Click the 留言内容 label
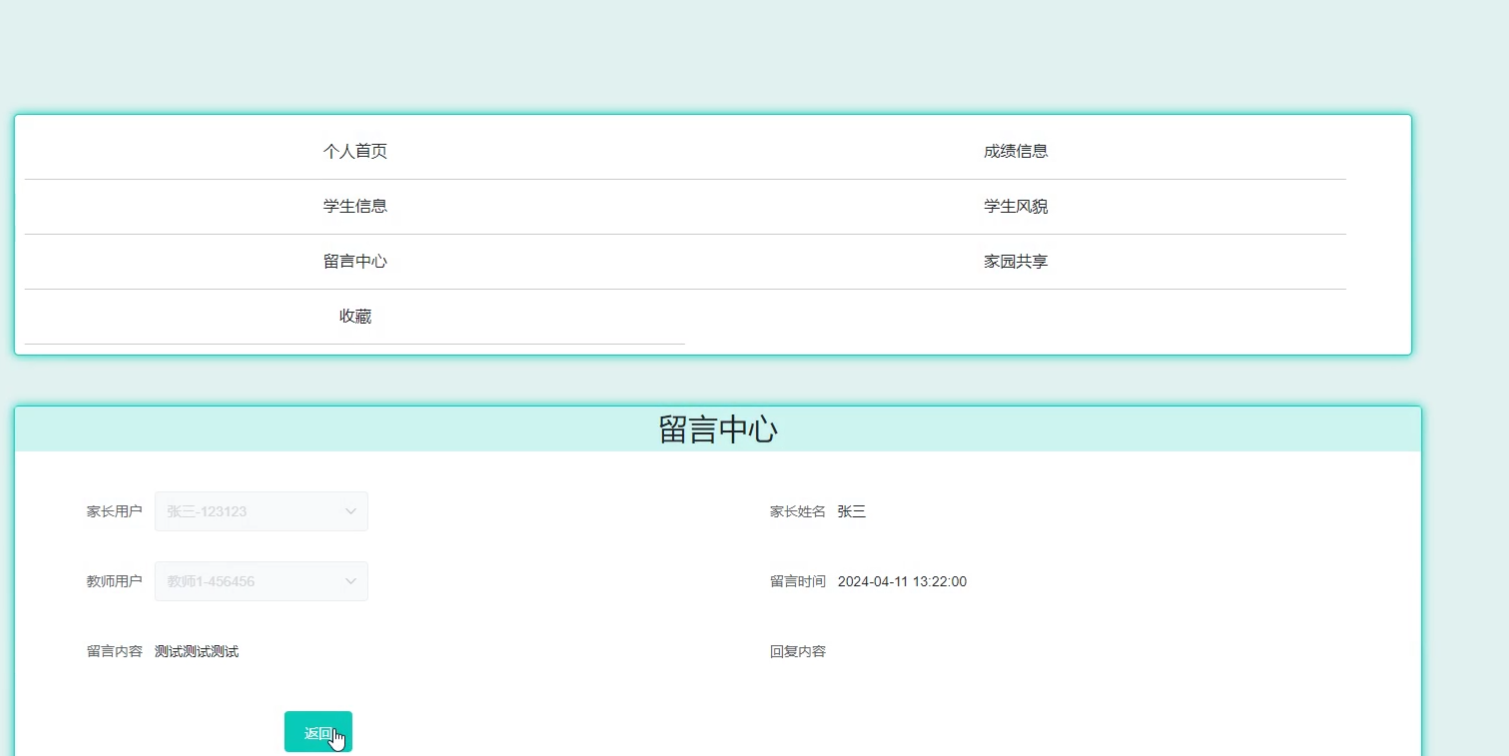The image size is (1509, 756). pos(115,651)
